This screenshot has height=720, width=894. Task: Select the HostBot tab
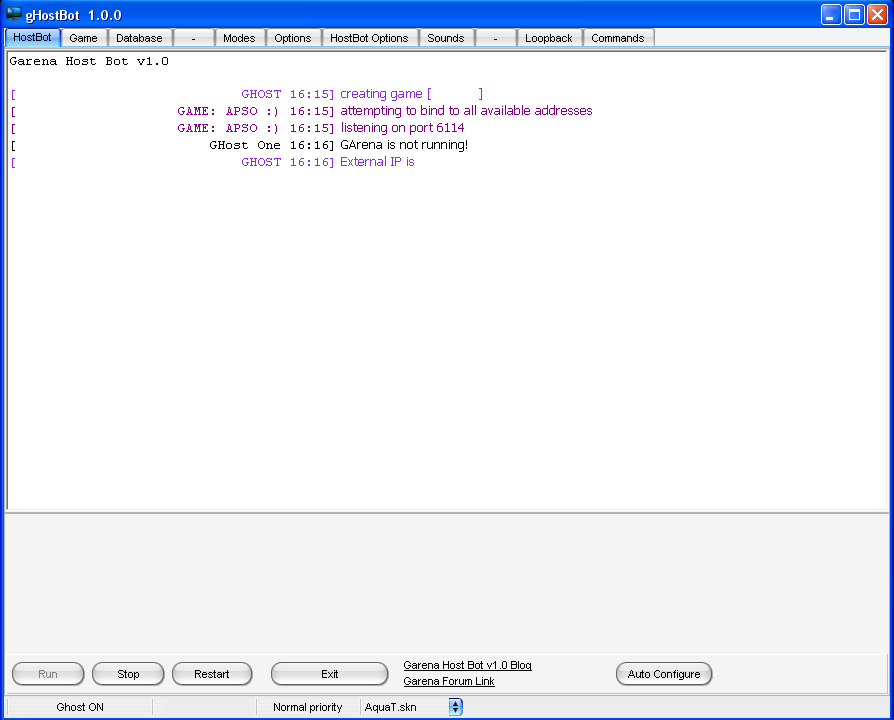coord(33,37)
